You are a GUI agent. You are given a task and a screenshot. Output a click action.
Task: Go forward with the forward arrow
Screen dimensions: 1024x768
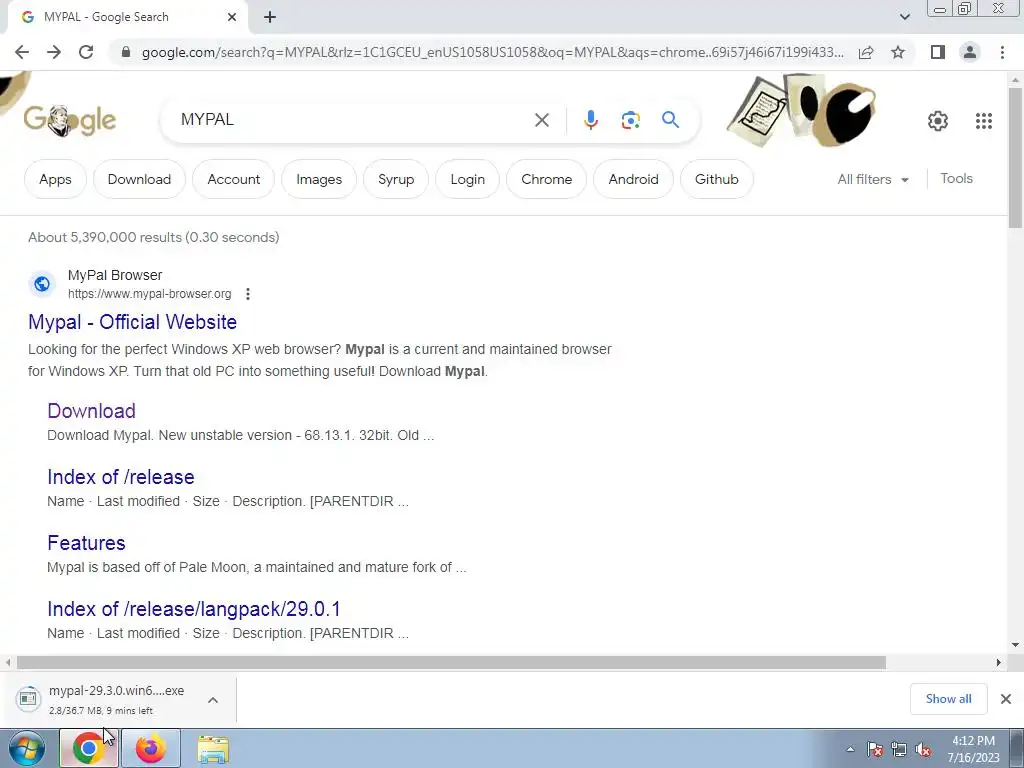(x=54, y=52)
